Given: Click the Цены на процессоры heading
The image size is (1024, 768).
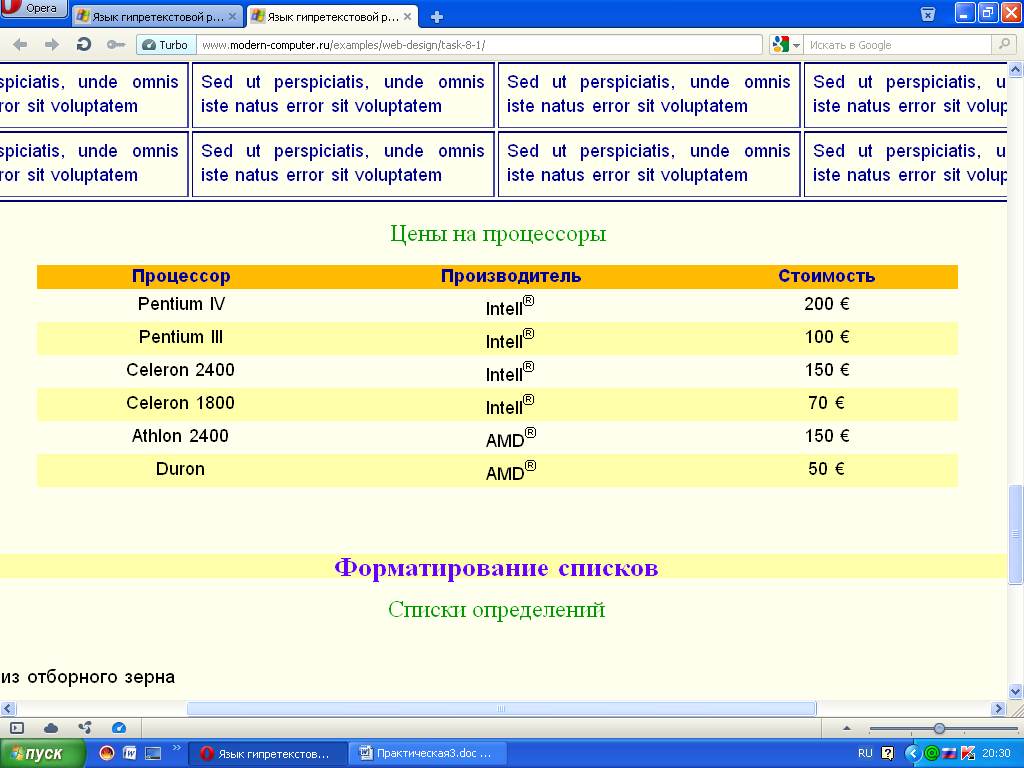Looking at the screenshot, I should point(498,234).
